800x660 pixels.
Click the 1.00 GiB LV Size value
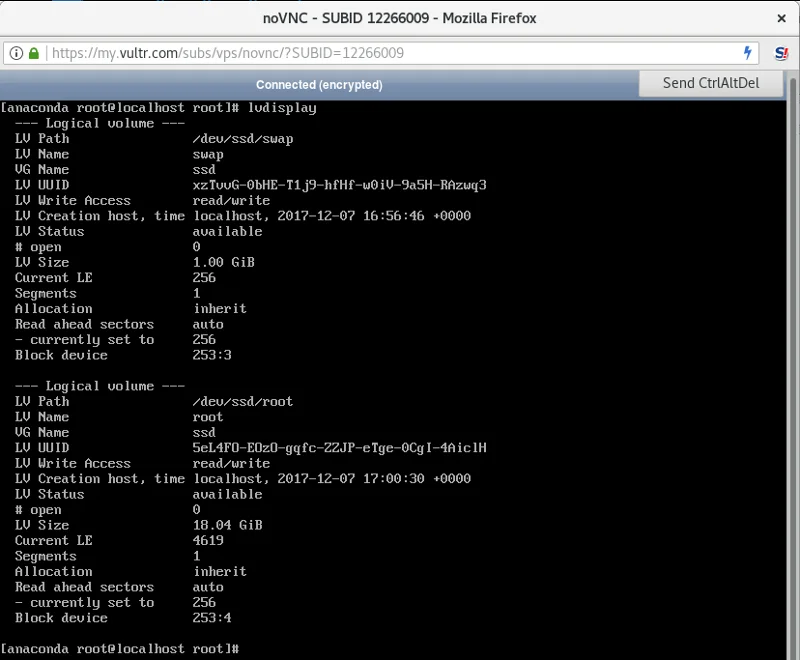pyautogui.click(x=223, y=262)
